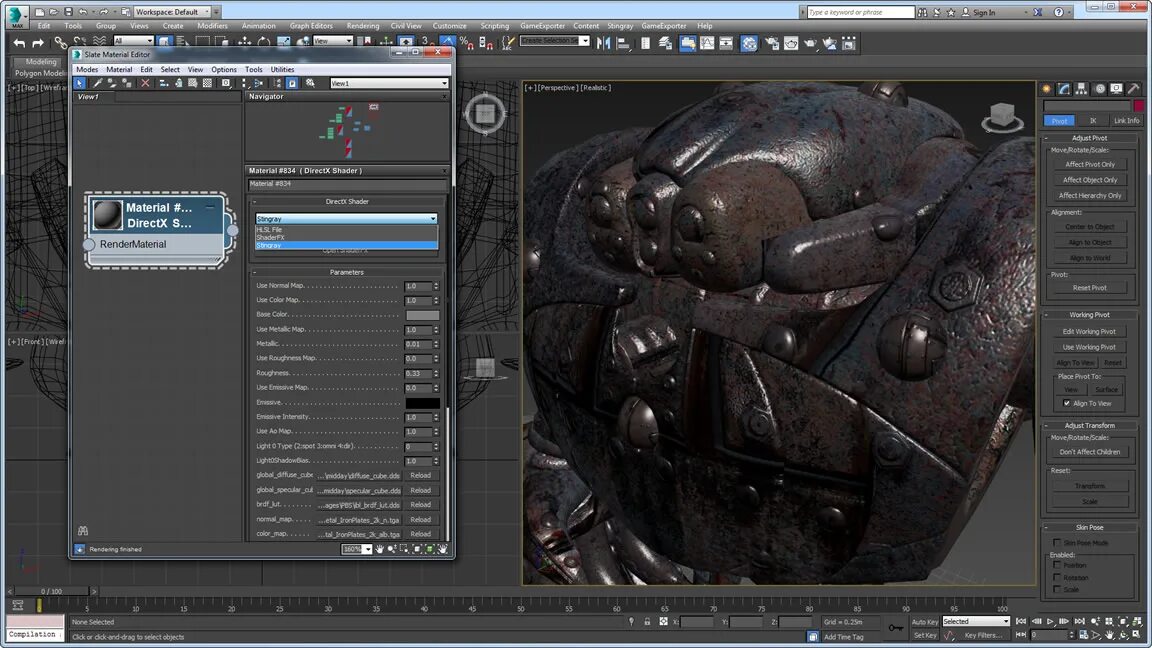Open the Hierarchy tab in command panel
Image resolution: width=1152 pixels, height=648 pixels.
pyautogui.click(x=1082, y=88)
